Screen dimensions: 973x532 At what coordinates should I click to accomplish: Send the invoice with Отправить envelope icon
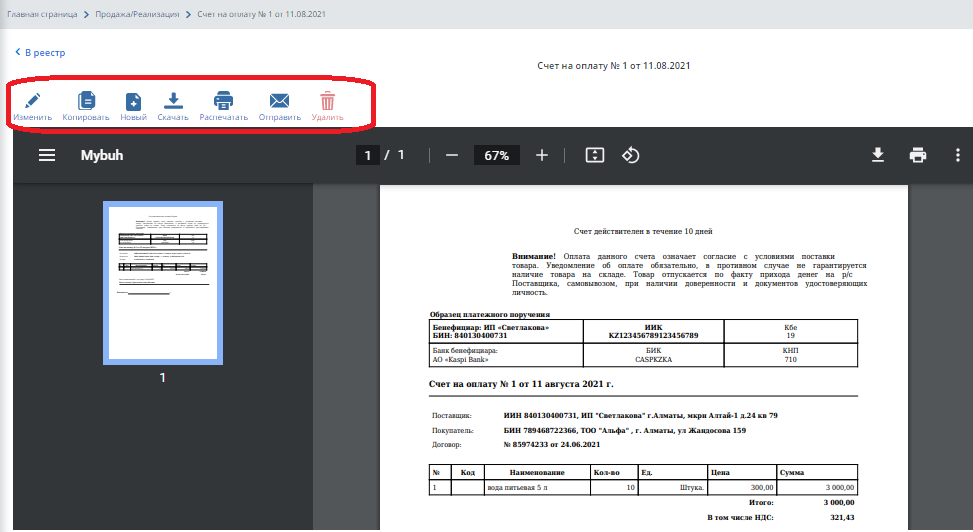[x=279, y=101]
